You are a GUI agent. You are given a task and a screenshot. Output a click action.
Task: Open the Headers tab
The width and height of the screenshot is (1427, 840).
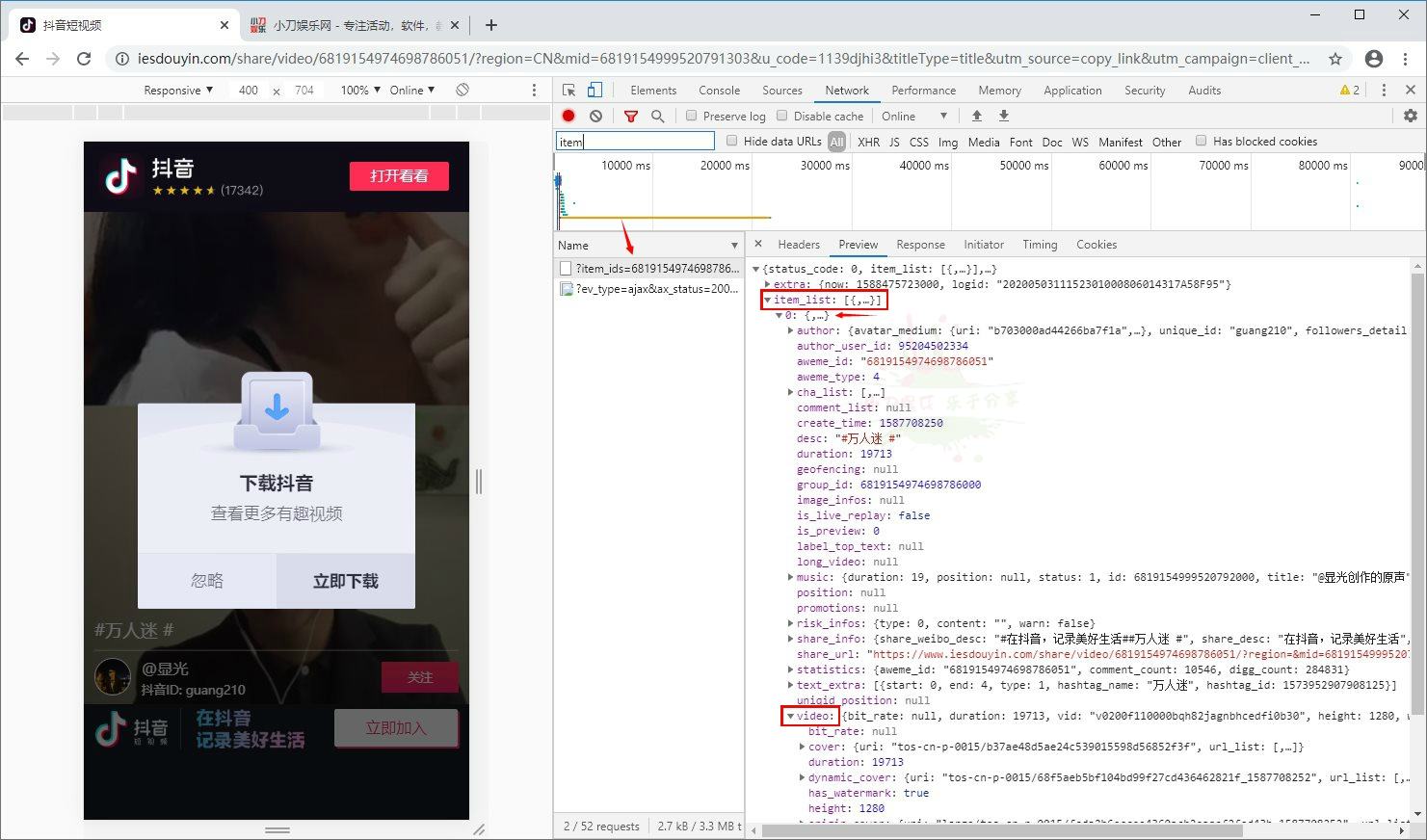798,245
